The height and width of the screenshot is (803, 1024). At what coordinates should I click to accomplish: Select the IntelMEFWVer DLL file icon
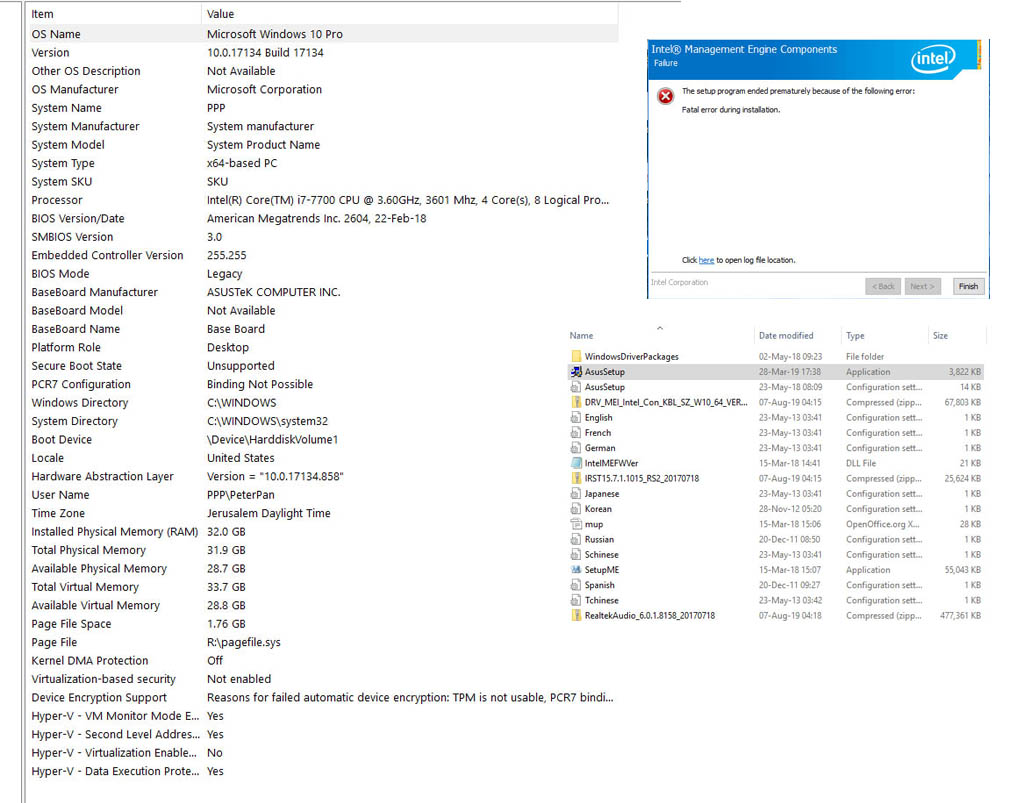pos(576,463)
